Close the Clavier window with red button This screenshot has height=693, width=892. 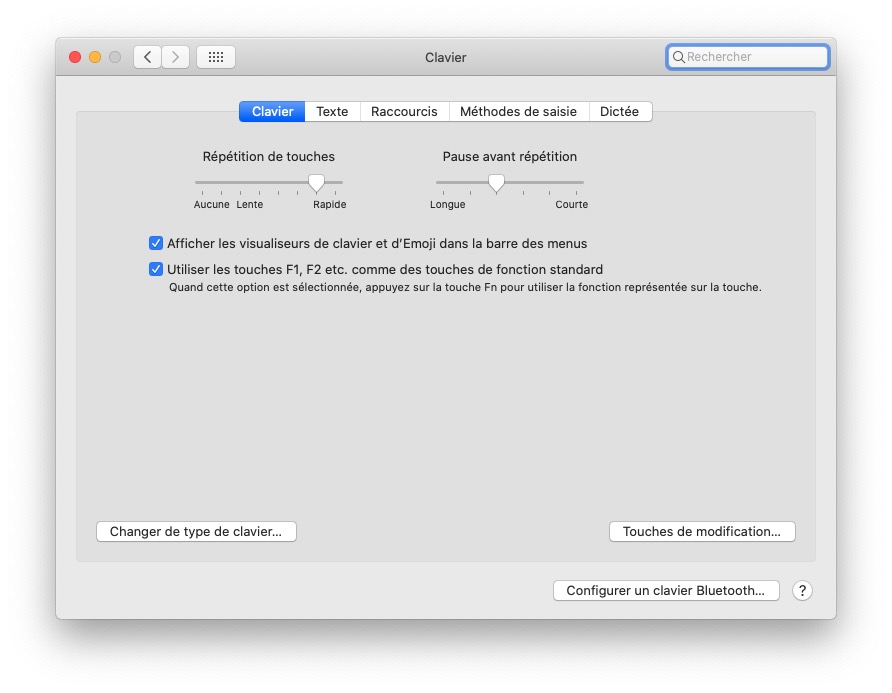point(75,57)
